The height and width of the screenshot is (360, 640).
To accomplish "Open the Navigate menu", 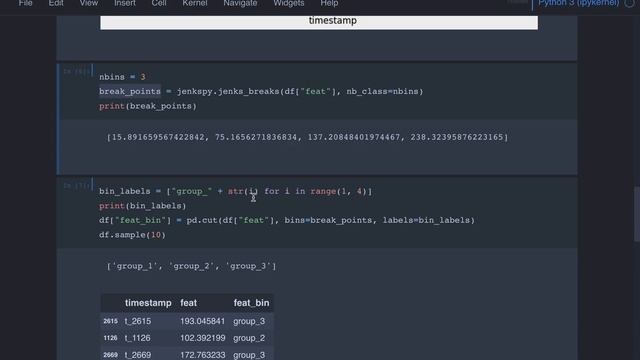I will 240,3.
